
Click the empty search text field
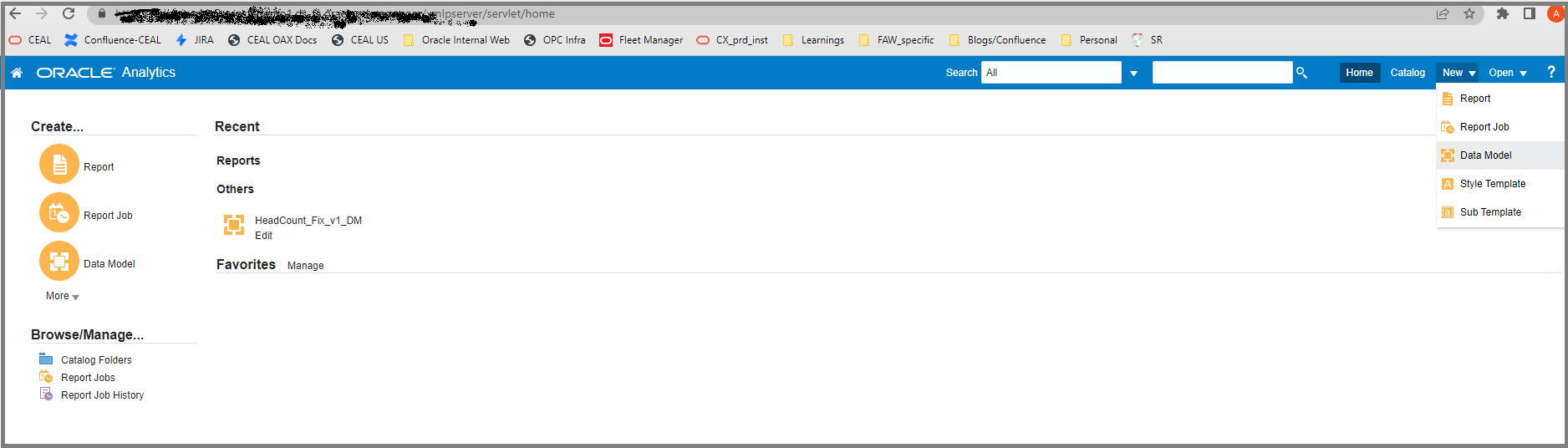click(x=1222, y=73)
